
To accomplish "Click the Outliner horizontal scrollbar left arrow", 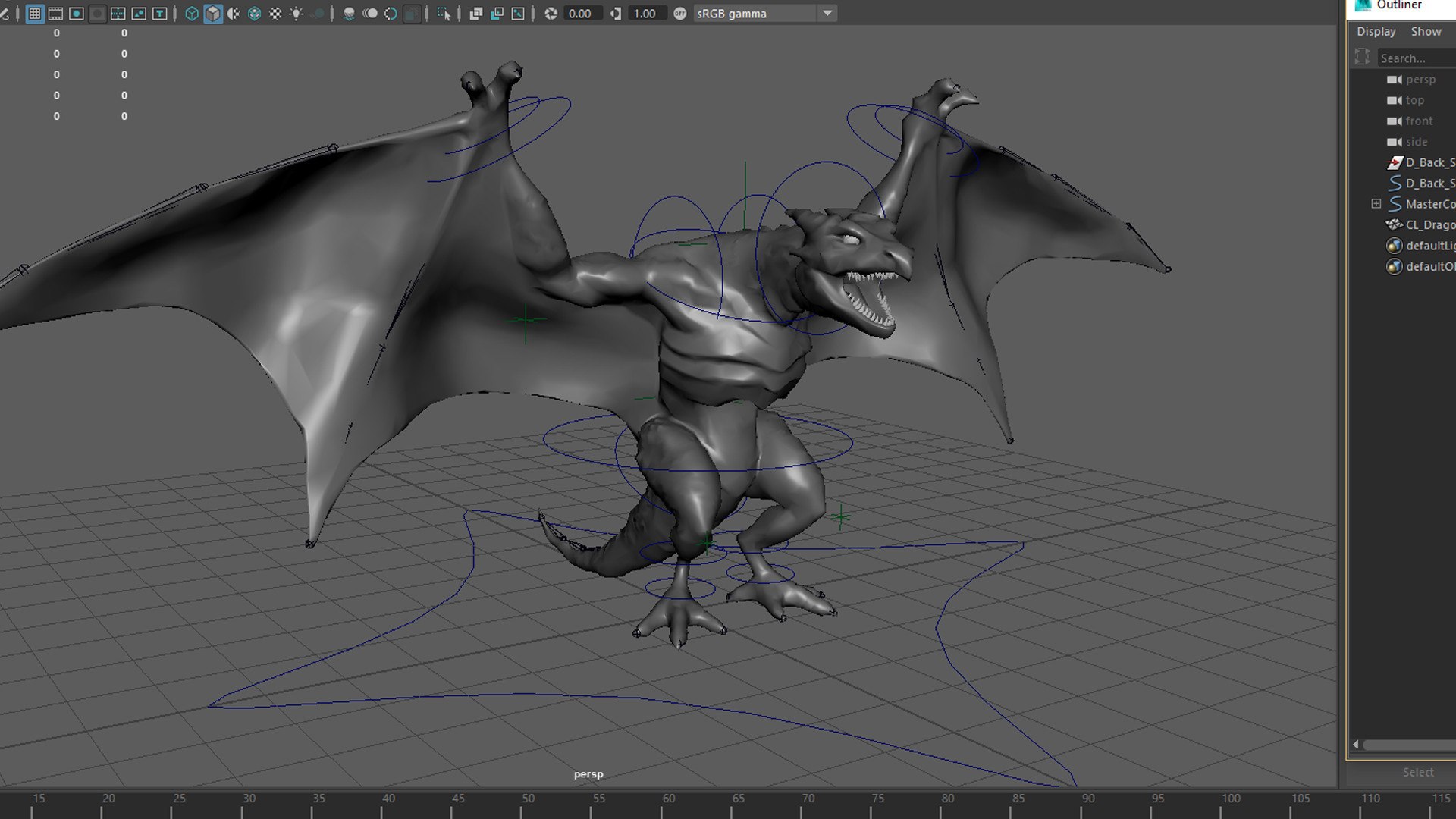I will [1356, 745].
